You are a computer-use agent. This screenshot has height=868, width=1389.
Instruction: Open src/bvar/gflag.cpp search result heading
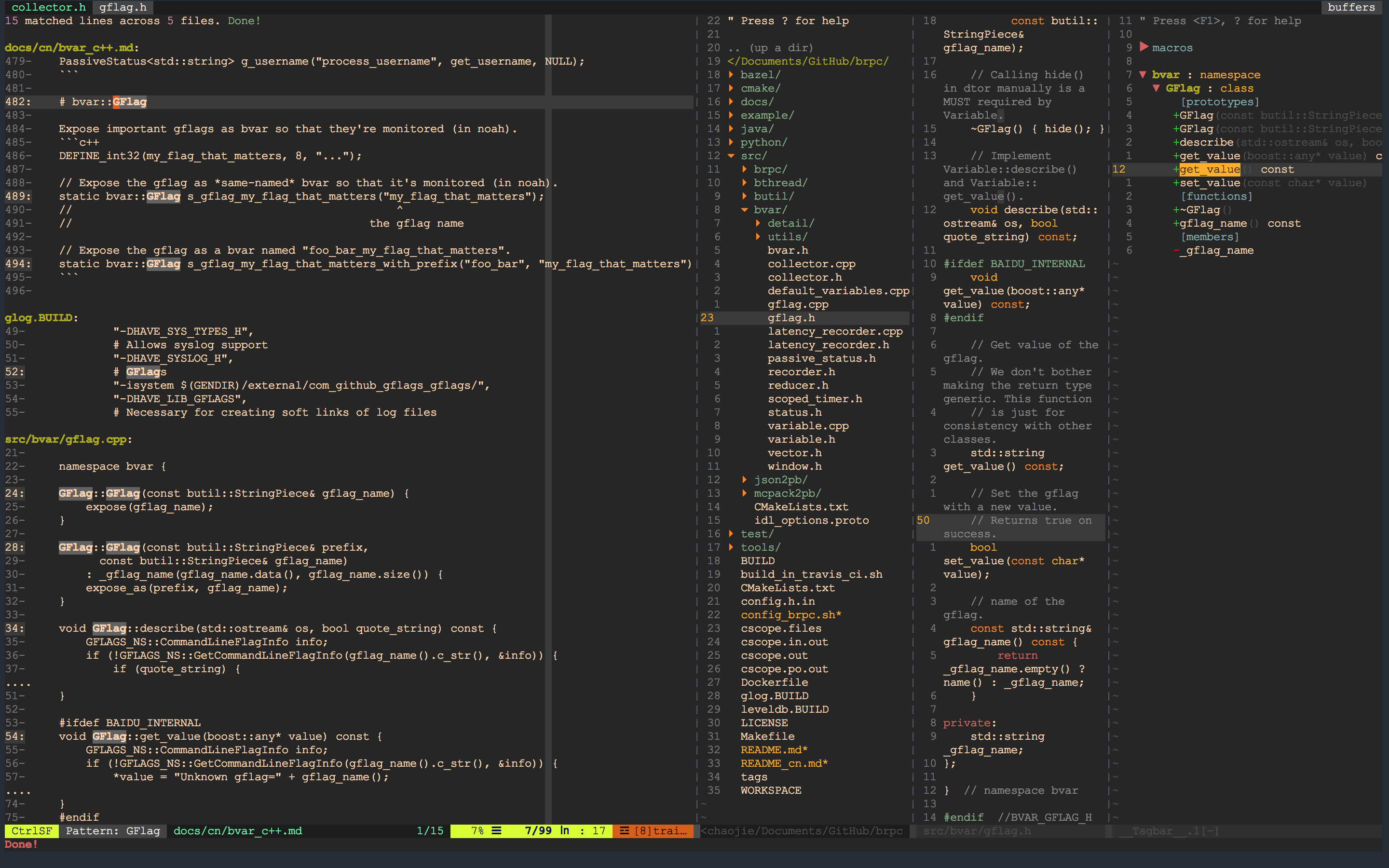point(66,439)
